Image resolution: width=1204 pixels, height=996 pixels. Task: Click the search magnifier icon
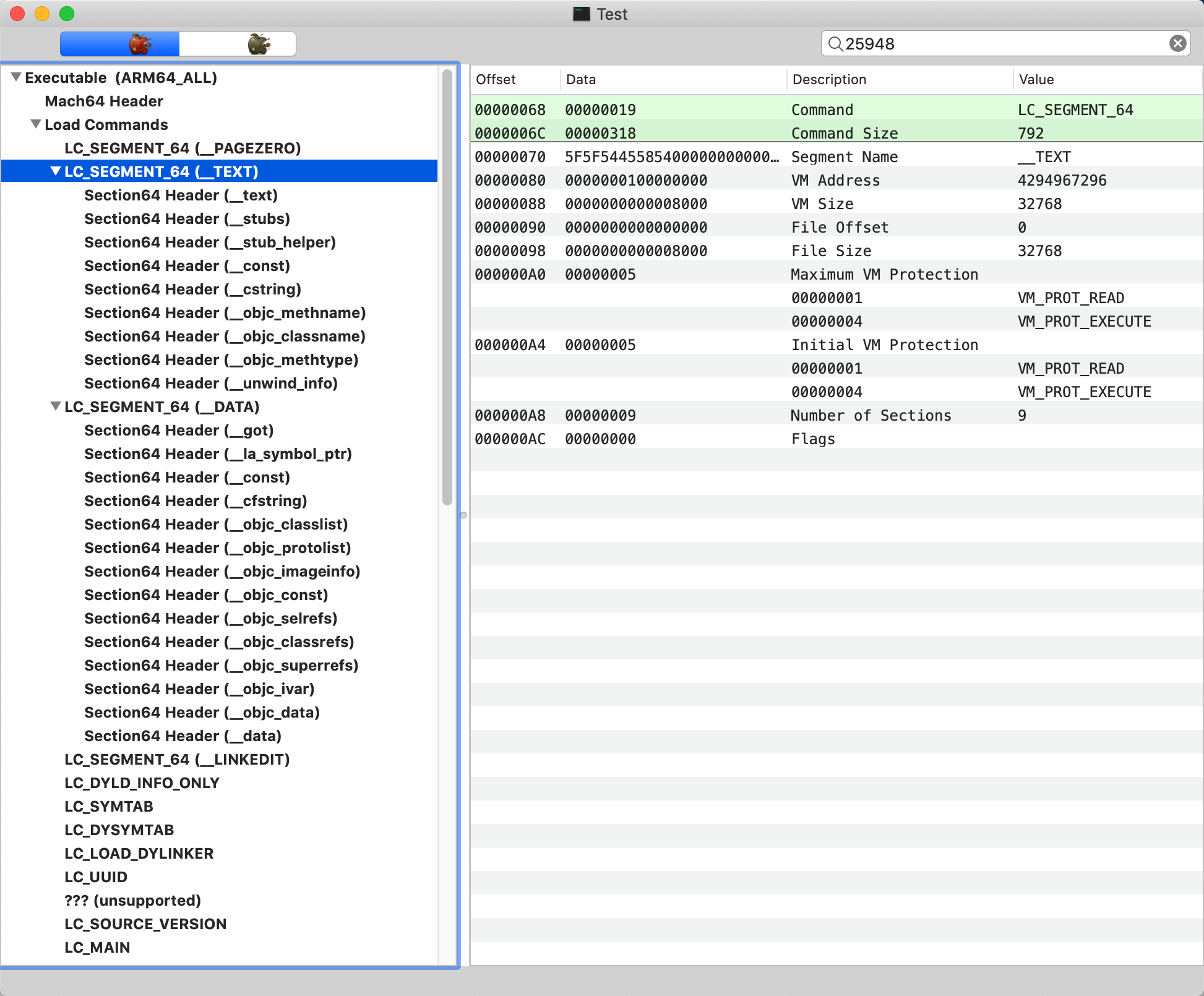(835, 44)
